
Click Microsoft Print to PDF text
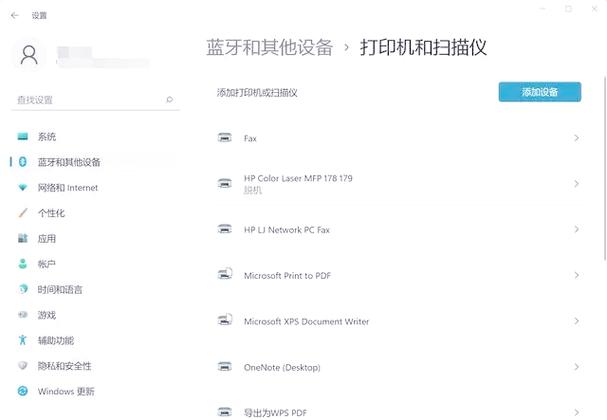coord(287,275)
